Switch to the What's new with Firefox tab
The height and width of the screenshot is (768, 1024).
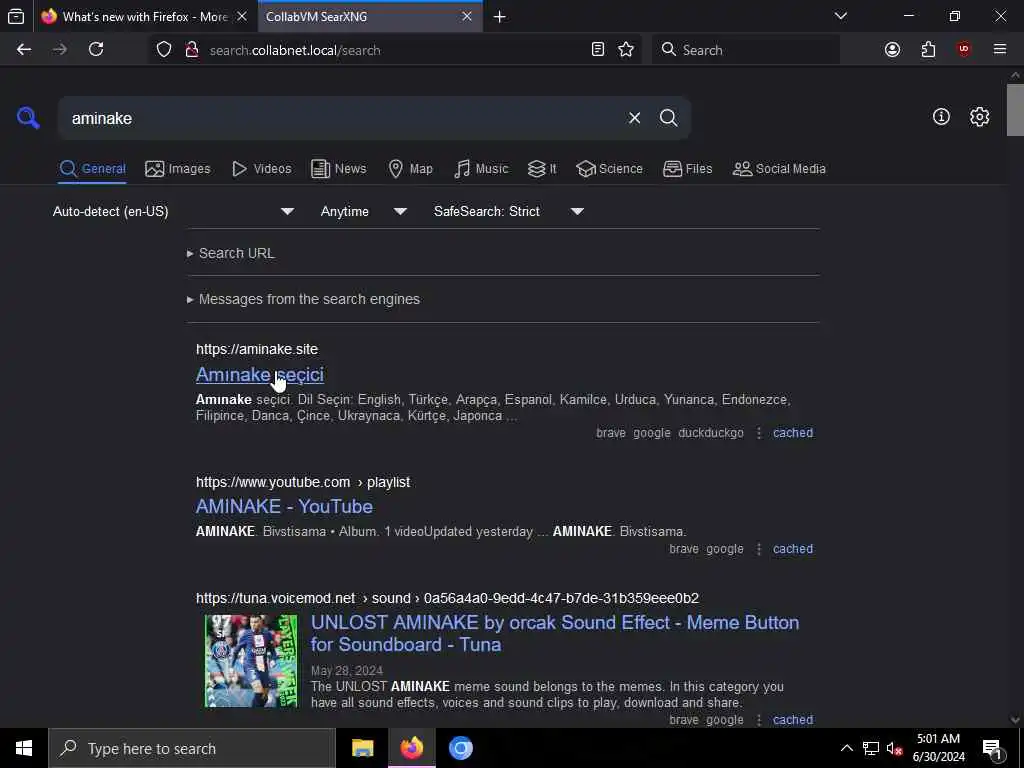click(x=144, y=16)
